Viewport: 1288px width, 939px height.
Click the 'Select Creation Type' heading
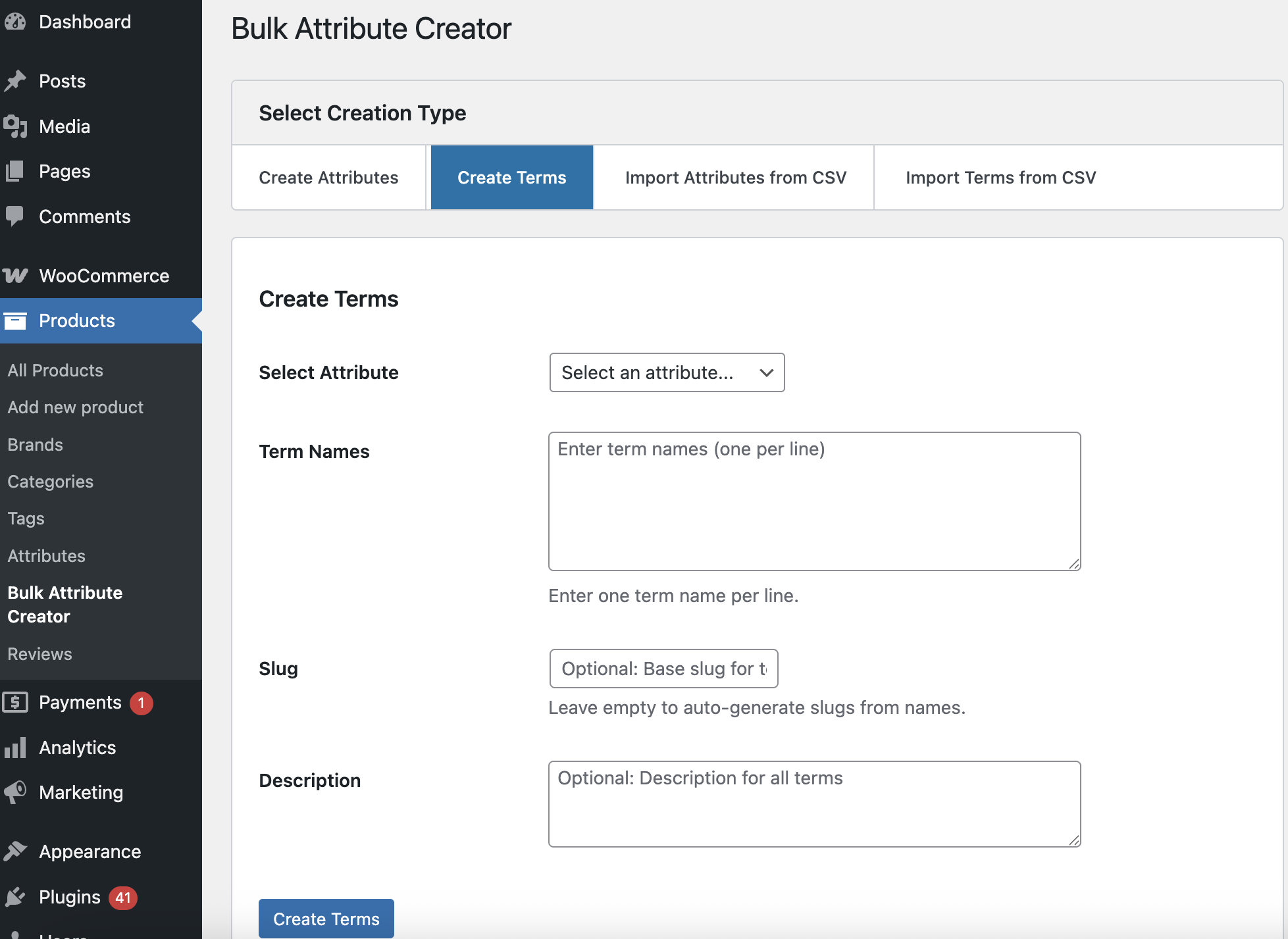(x=363, y=113)
